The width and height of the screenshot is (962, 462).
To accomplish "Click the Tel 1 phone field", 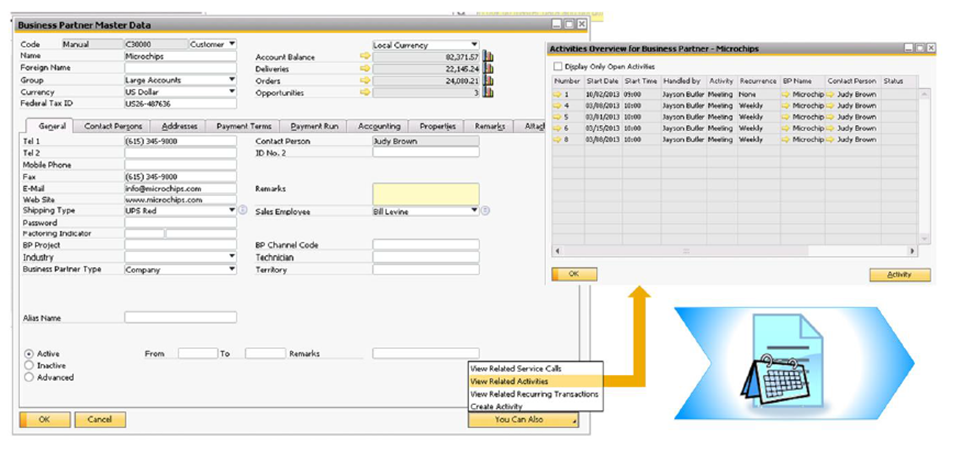I will pyautogui.click(x=180, y=141).
